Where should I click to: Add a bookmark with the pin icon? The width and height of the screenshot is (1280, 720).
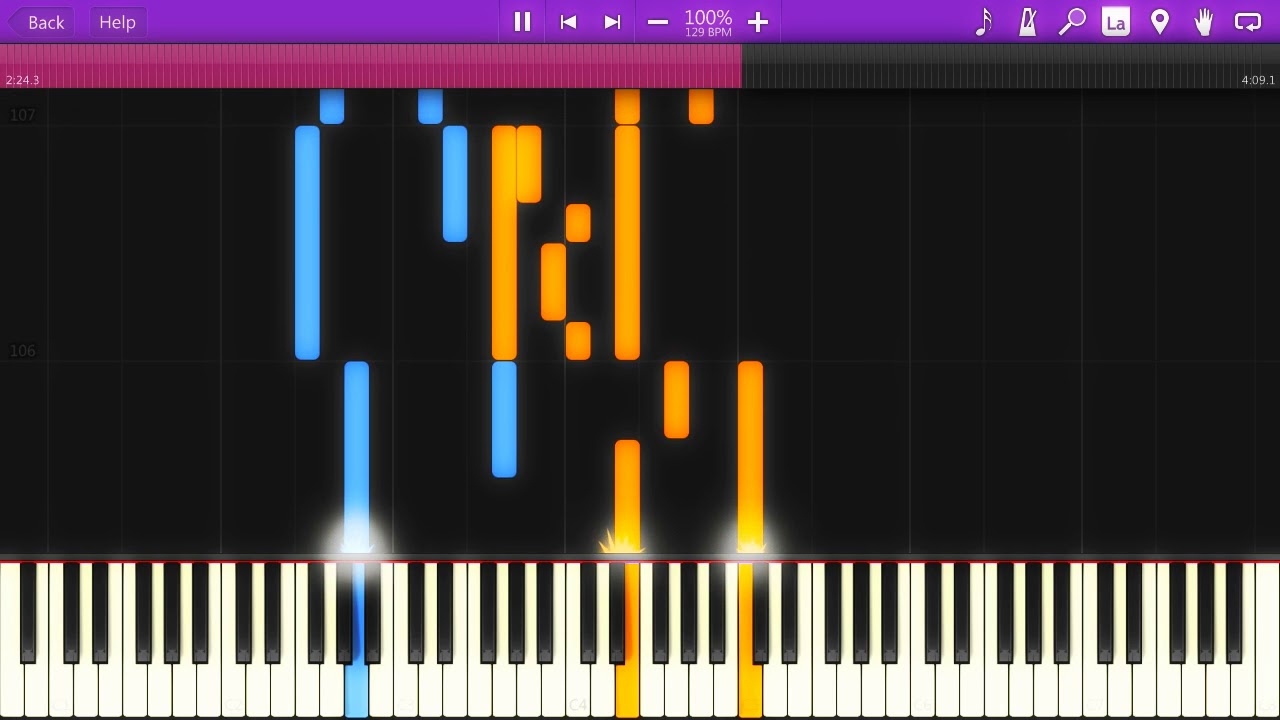[x=1160, y=22]
